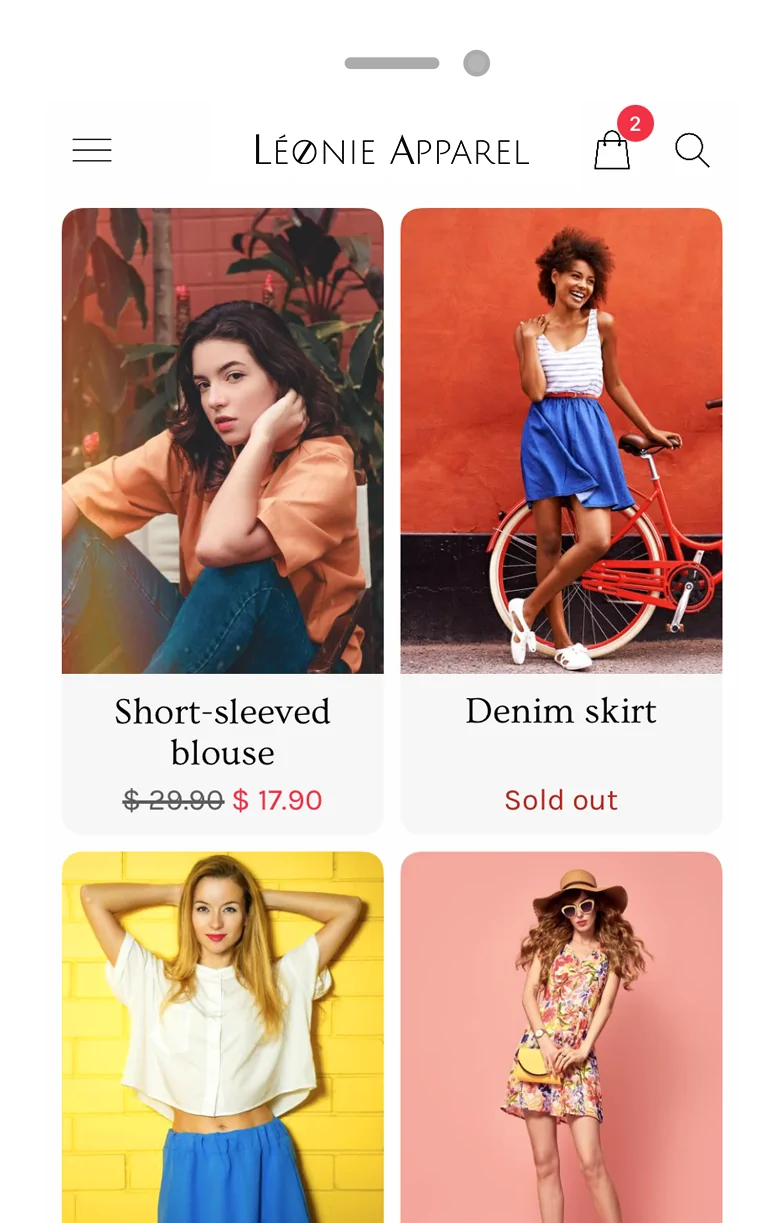The width and height of the screenshot is (784, 1223).
Task: Tap the phone's earpiece speaker bar
Action: pos(392,64)
